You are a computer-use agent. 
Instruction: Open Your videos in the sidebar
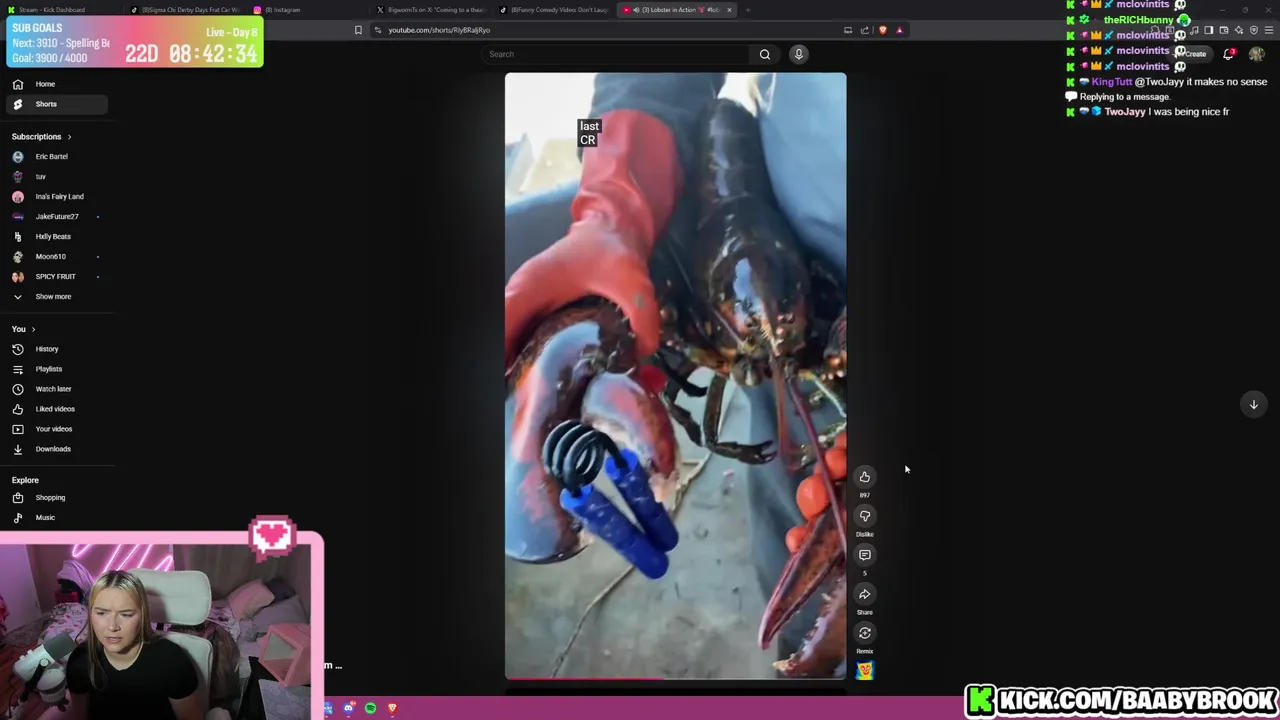(x=56, y=429)
